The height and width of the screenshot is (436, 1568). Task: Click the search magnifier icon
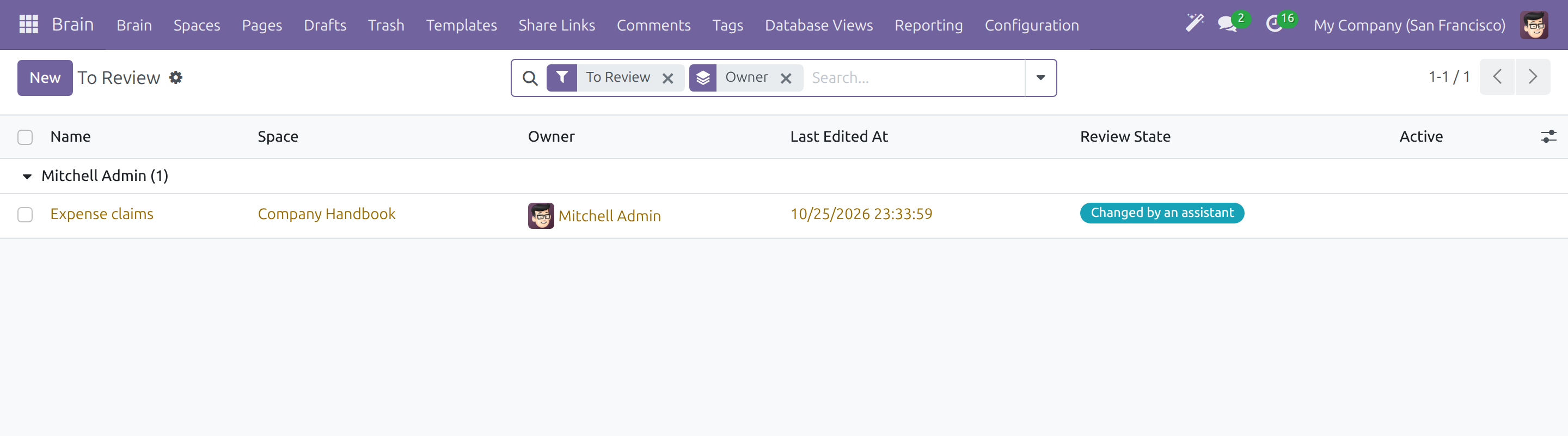[530, 78]
